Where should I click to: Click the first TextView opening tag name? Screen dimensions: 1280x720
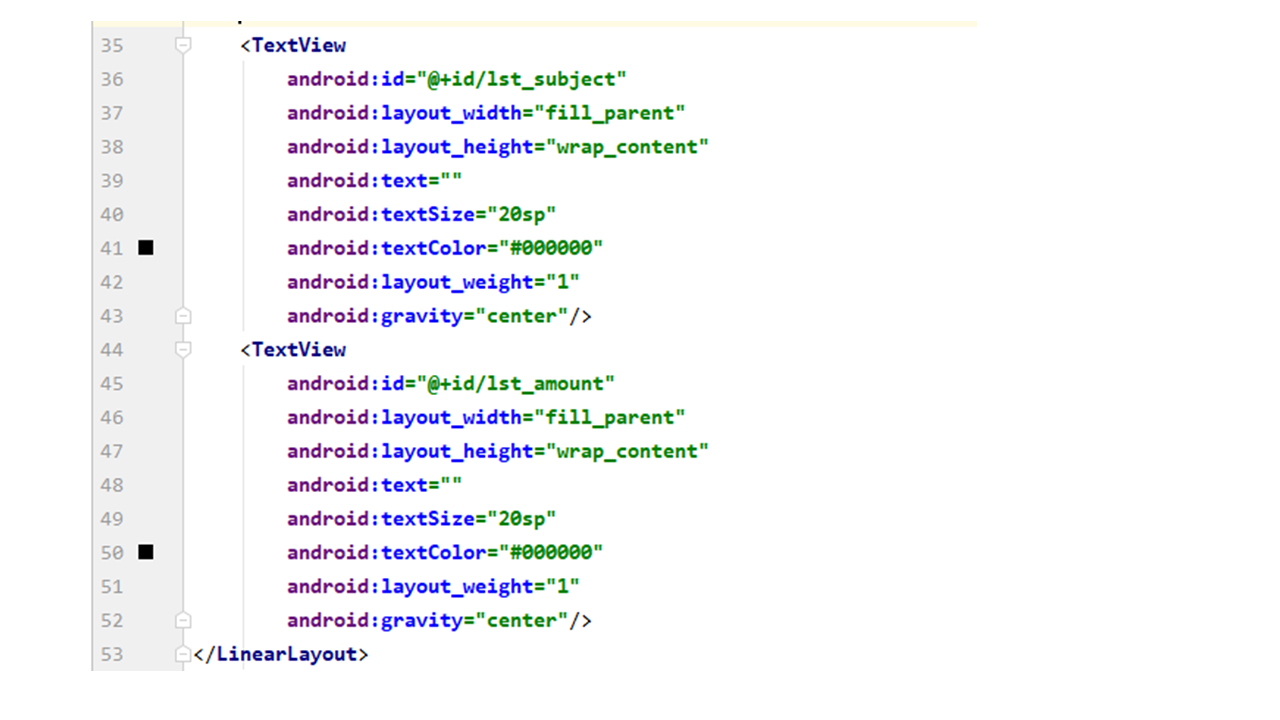tap(298, 45)
